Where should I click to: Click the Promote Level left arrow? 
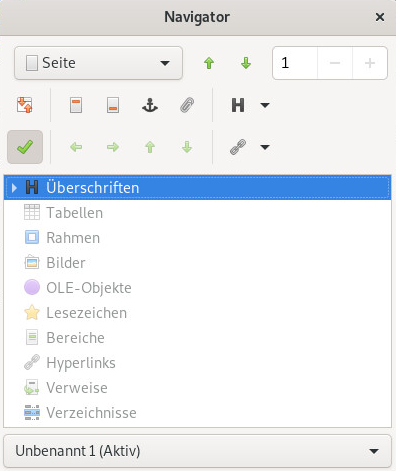[x=76, y=147]
